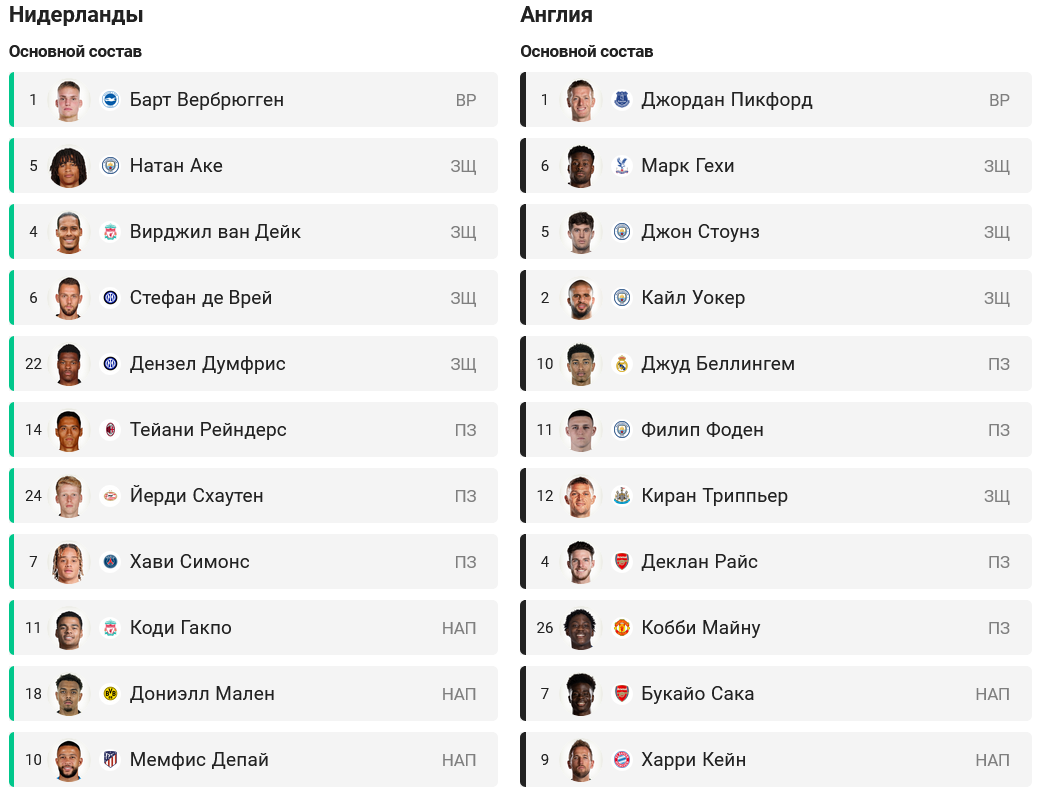Viewport: 1040px width, 794px height.
Task: Click the Manchester United crest beside Кобби Майну
Action: (x=622, y=628)
